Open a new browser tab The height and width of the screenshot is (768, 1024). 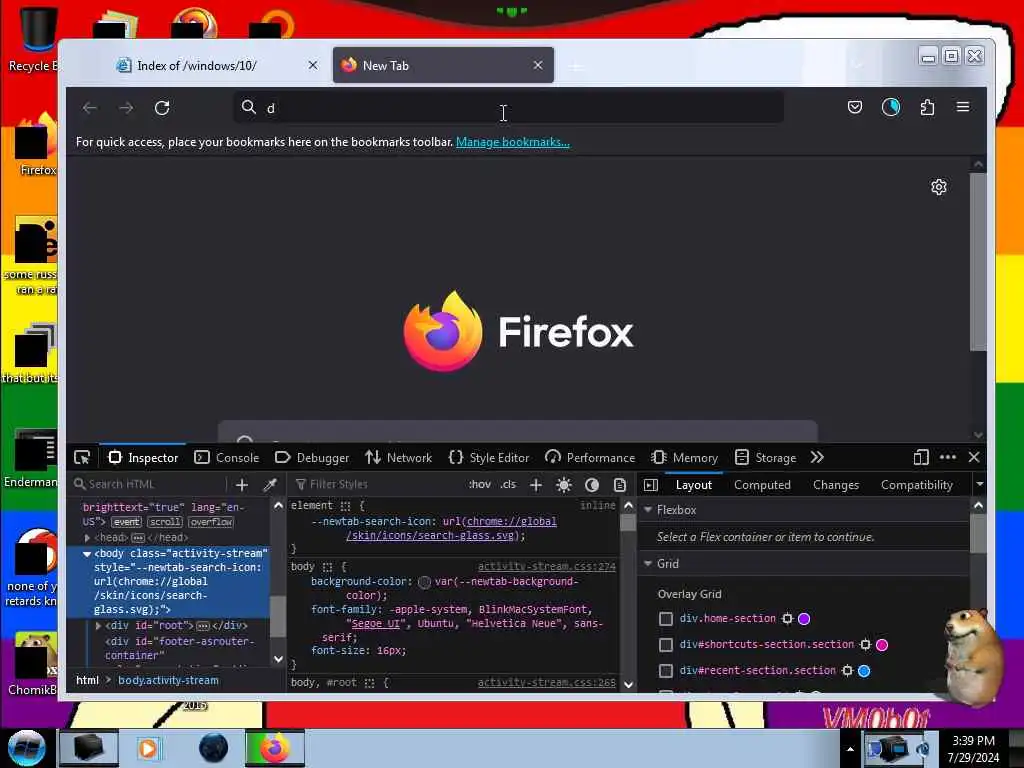(x=575, y=66)
